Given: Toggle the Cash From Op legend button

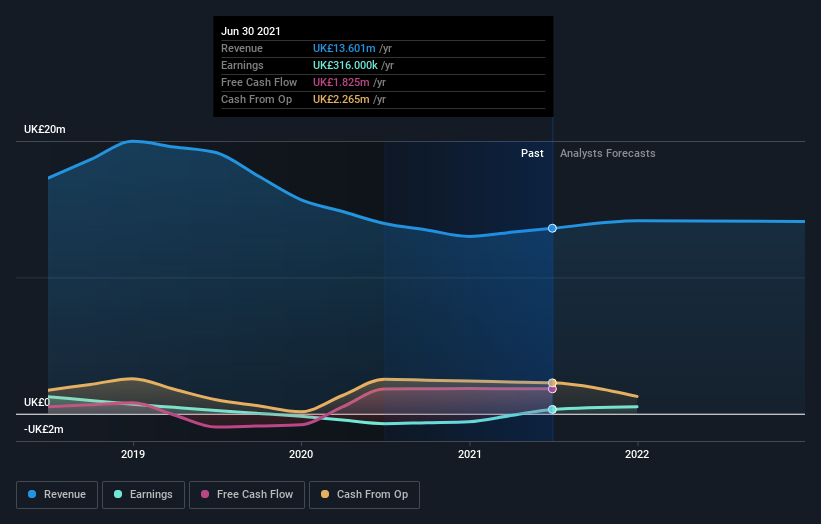Looking at the screenshot, I should tap(364, 495).
